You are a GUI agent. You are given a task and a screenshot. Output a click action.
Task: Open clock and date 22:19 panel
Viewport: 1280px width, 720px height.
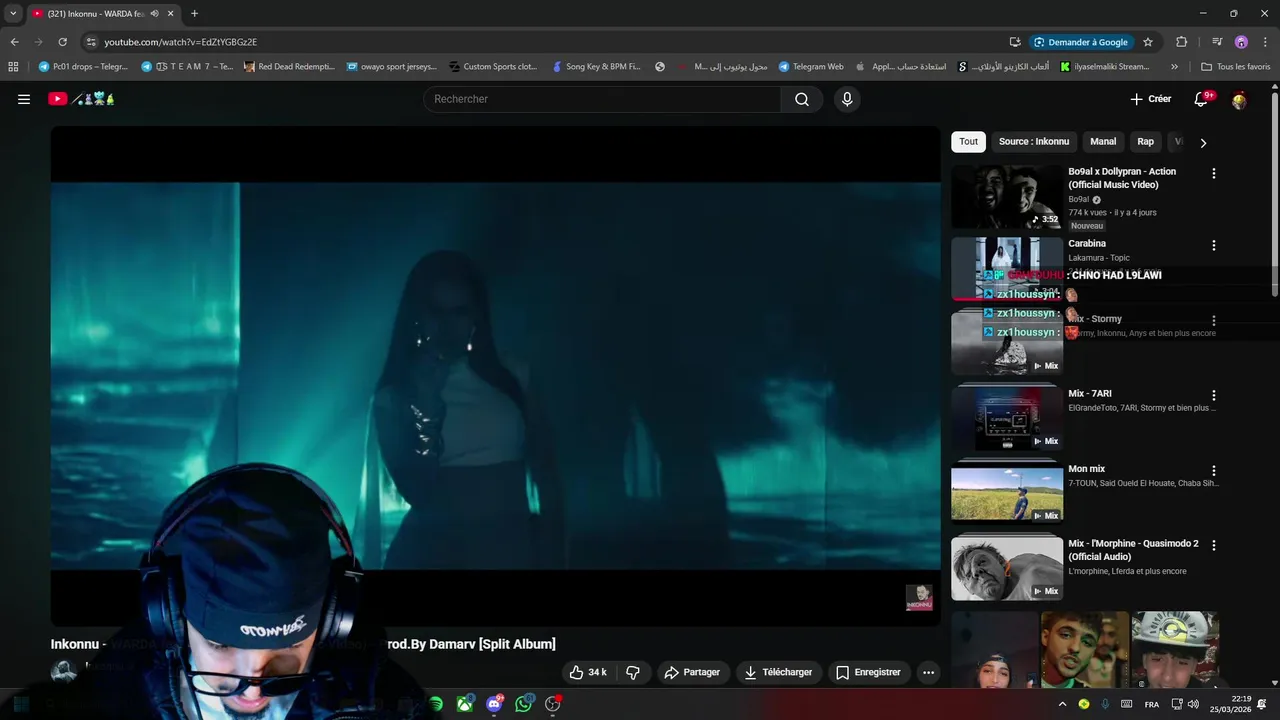click(1230, 704)
